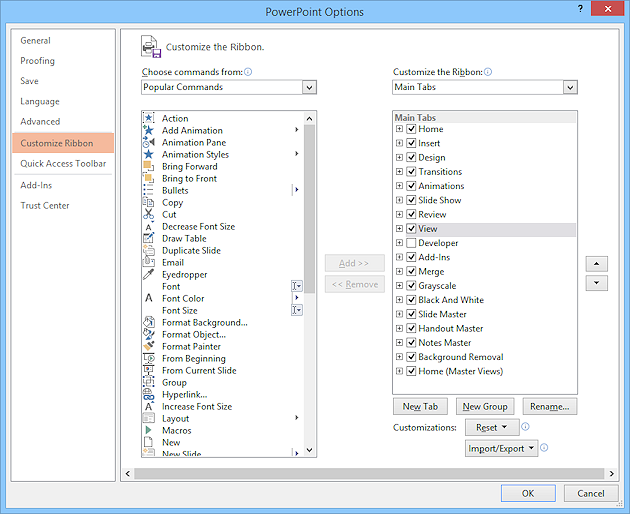Click the From Beginning slideshow icon

[149, 358]
